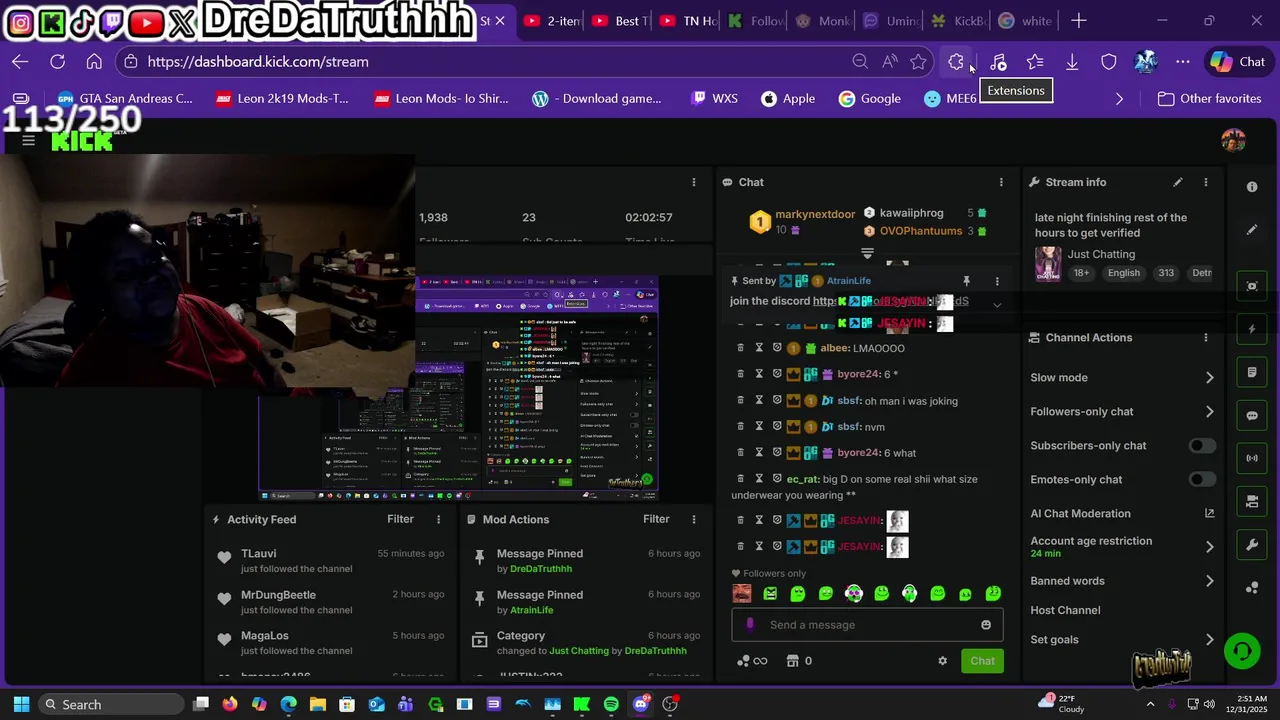Open the Google bookmark
The height and width of the screenshot is (720, 1280).
pos(870,99)
